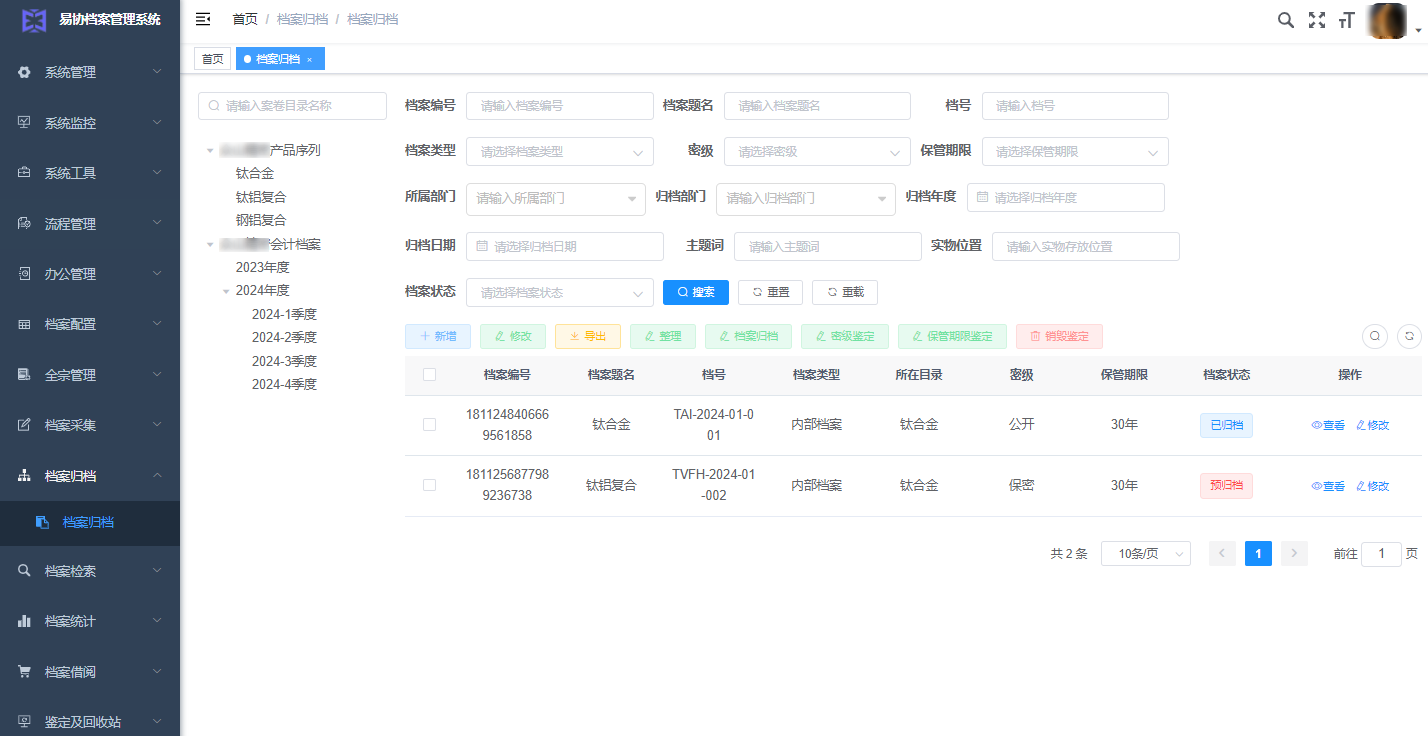
Task: Open the 档案类型 dropdown
Action: click(x=559, y=152)
